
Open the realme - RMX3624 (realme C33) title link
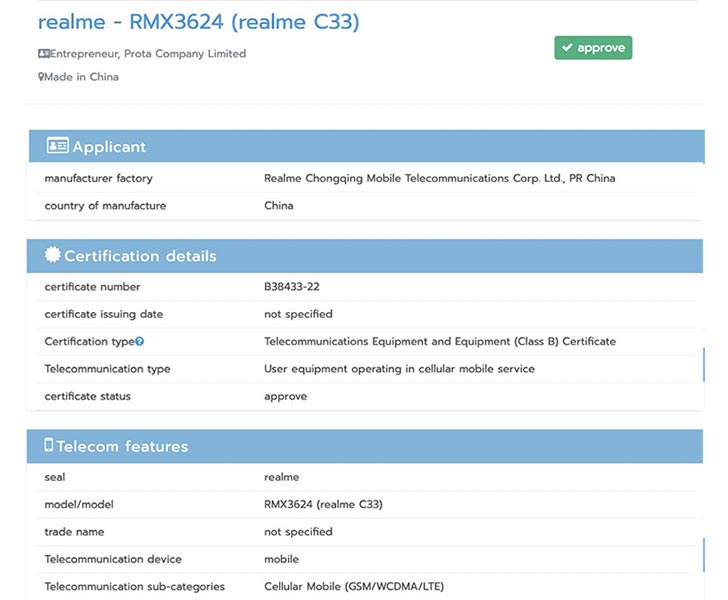199,22
